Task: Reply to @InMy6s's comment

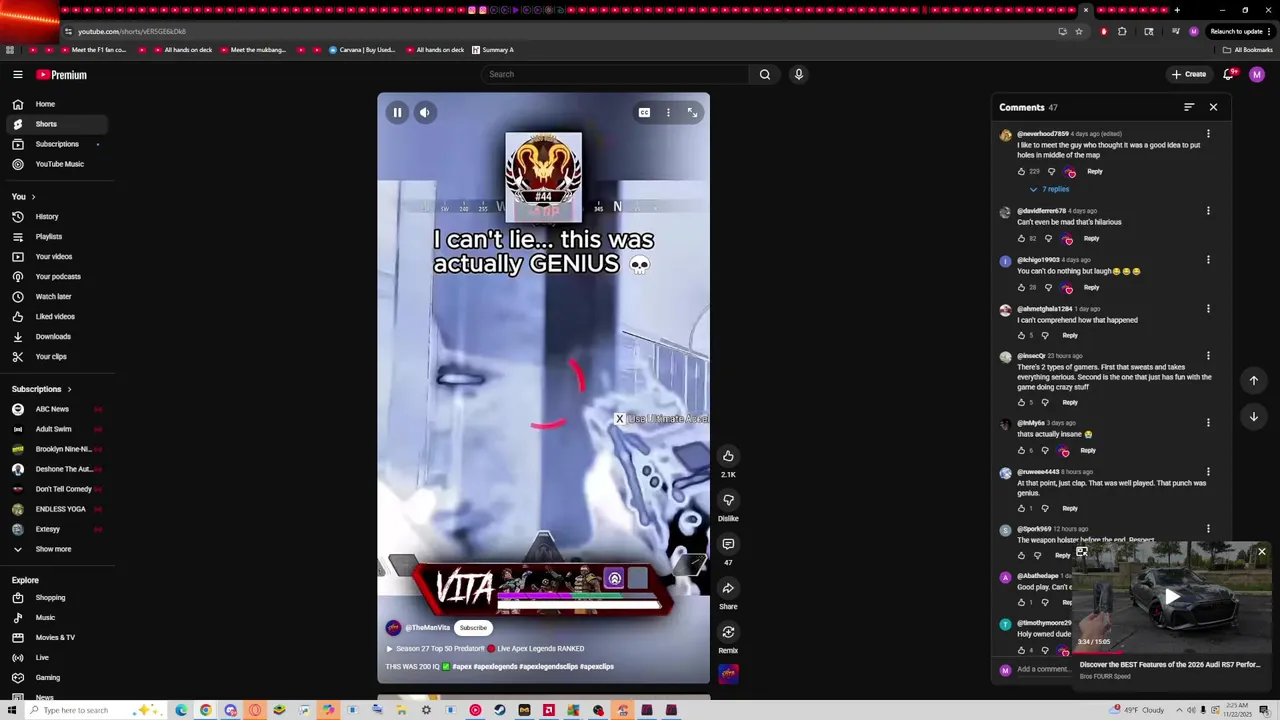Action: click(1088, 451)
